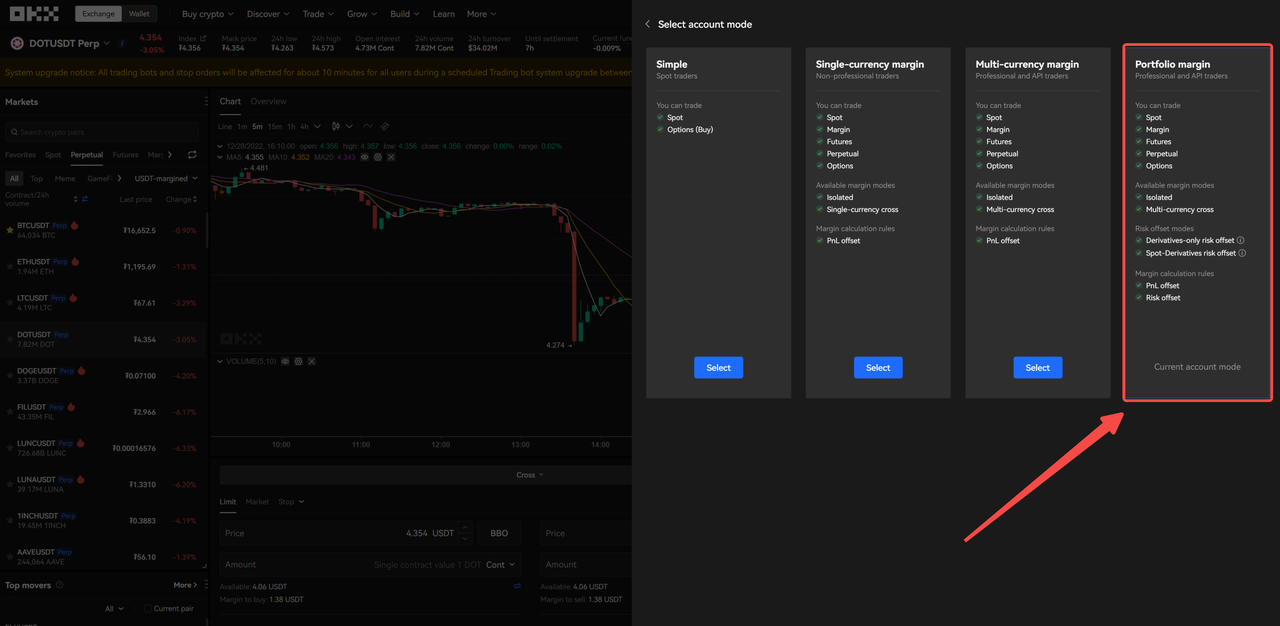Screen dimensions: 1280x626
Task: Open the Spot markets tab
Action: [53, 155]
